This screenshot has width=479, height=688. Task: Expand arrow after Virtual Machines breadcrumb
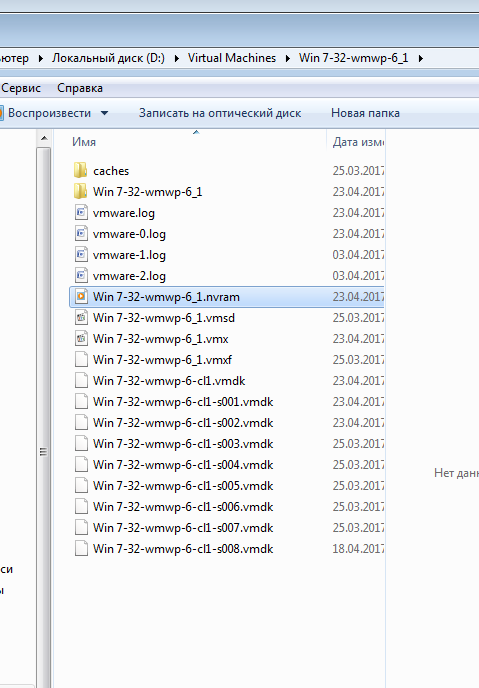point(287,58)
